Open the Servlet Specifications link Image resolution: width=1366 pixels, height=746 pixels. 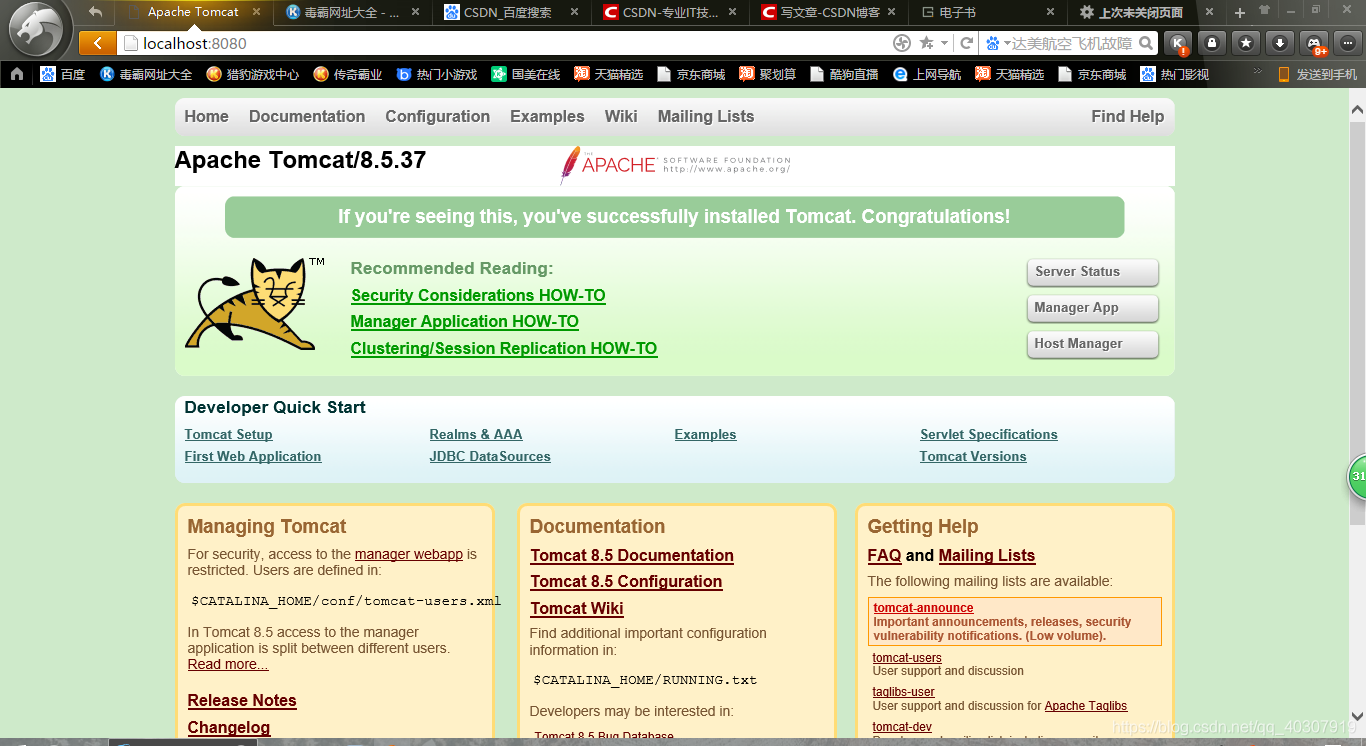pyautogui.click(x=989, y=434)
